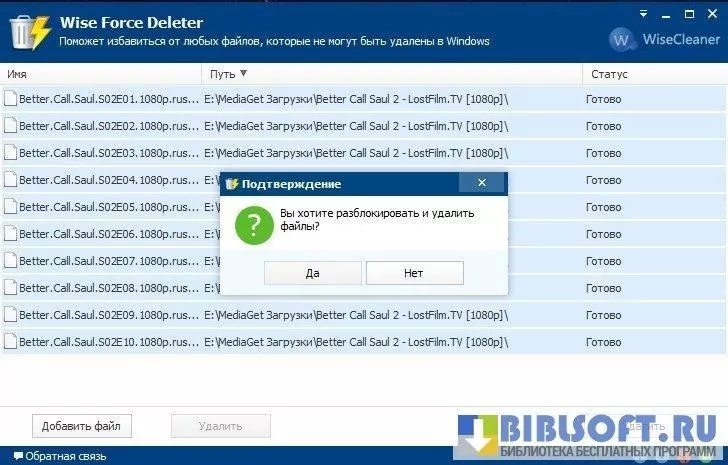Confirm deletion by pressing Да
This screenshot has width=728, height=465.
tap(312, 273)
